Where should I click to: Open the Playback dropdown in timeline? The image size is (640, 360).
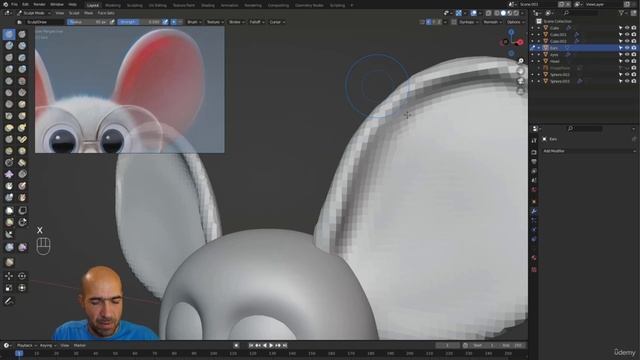[26, 346]
